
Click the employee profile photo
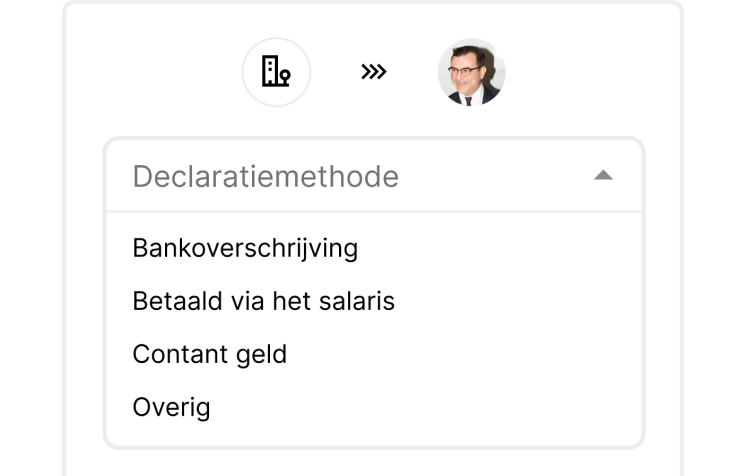coord(471,72)
